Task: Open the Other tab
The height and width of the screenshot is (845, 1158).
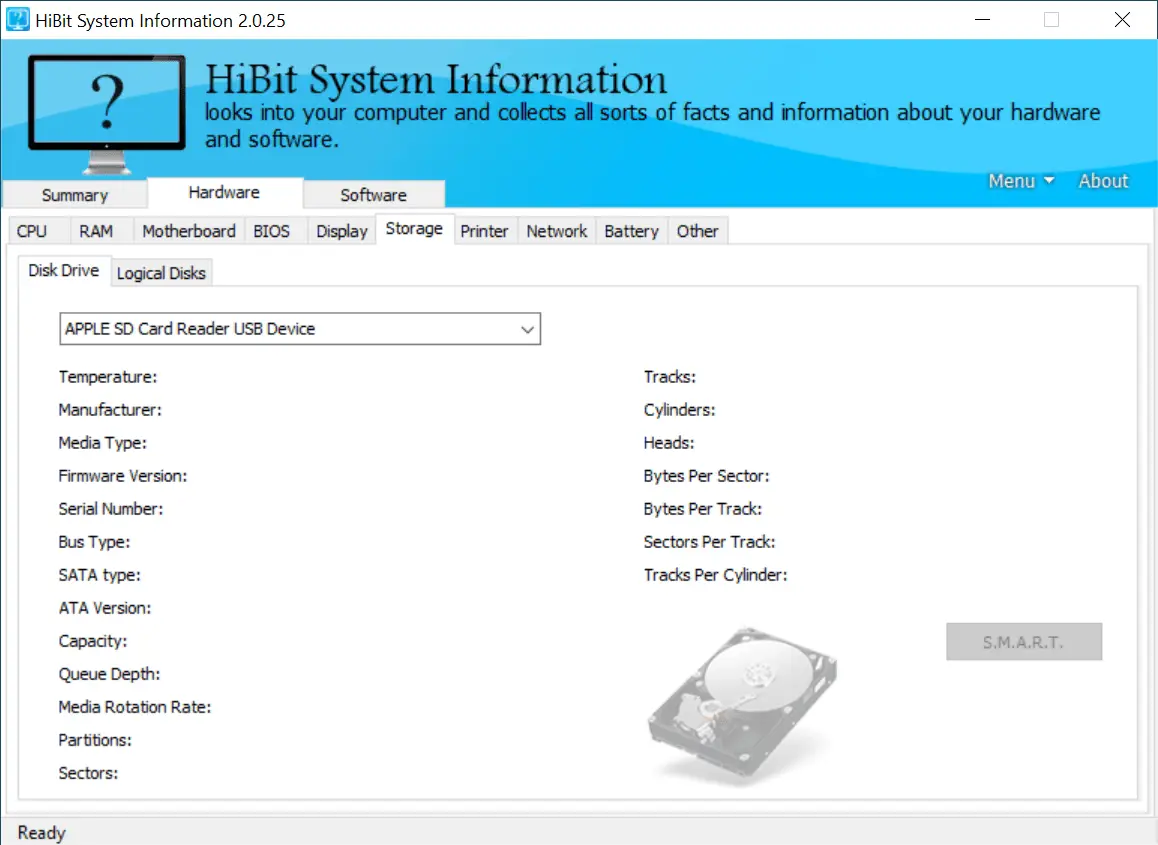Action: pos(698,231)
